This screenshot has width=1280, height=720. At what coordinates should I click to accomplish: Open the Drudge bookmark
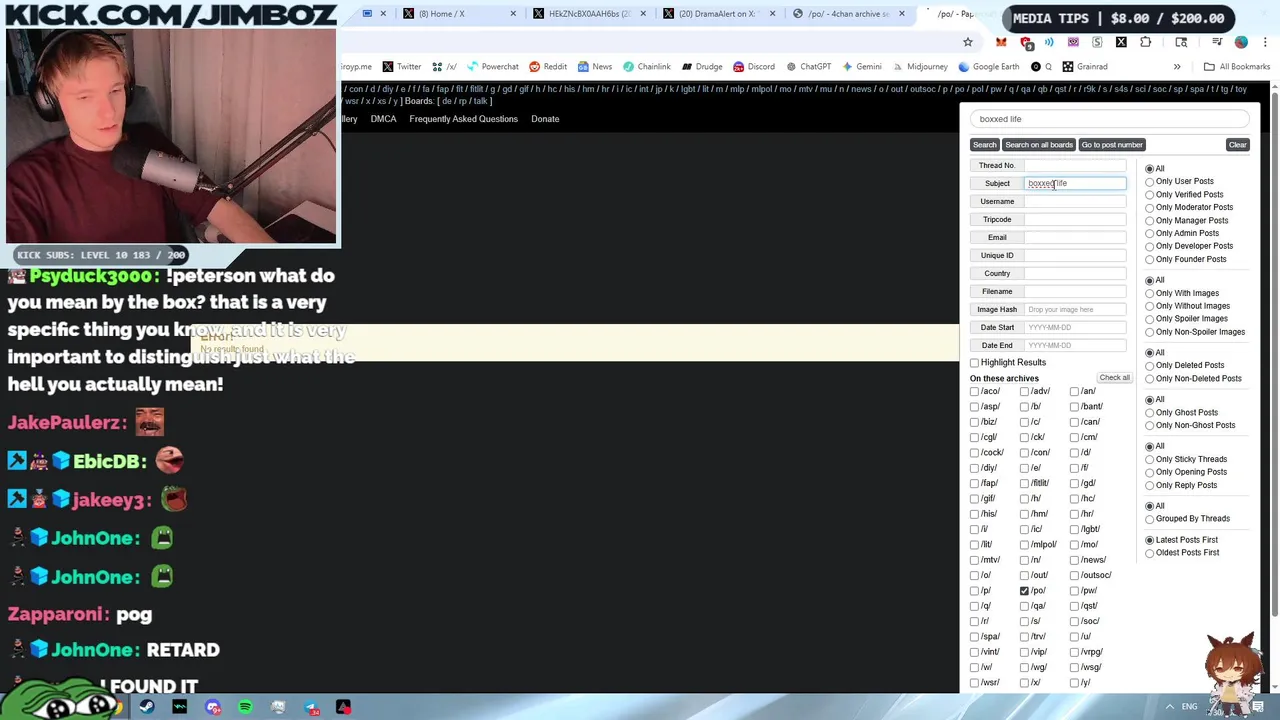point(702,67)
